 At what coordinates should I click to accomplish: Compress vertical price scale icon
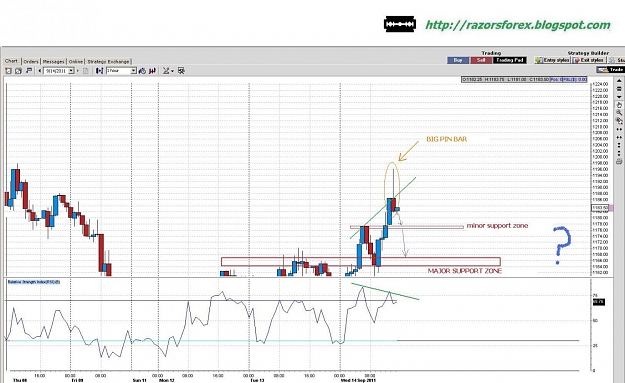point(619,153)
